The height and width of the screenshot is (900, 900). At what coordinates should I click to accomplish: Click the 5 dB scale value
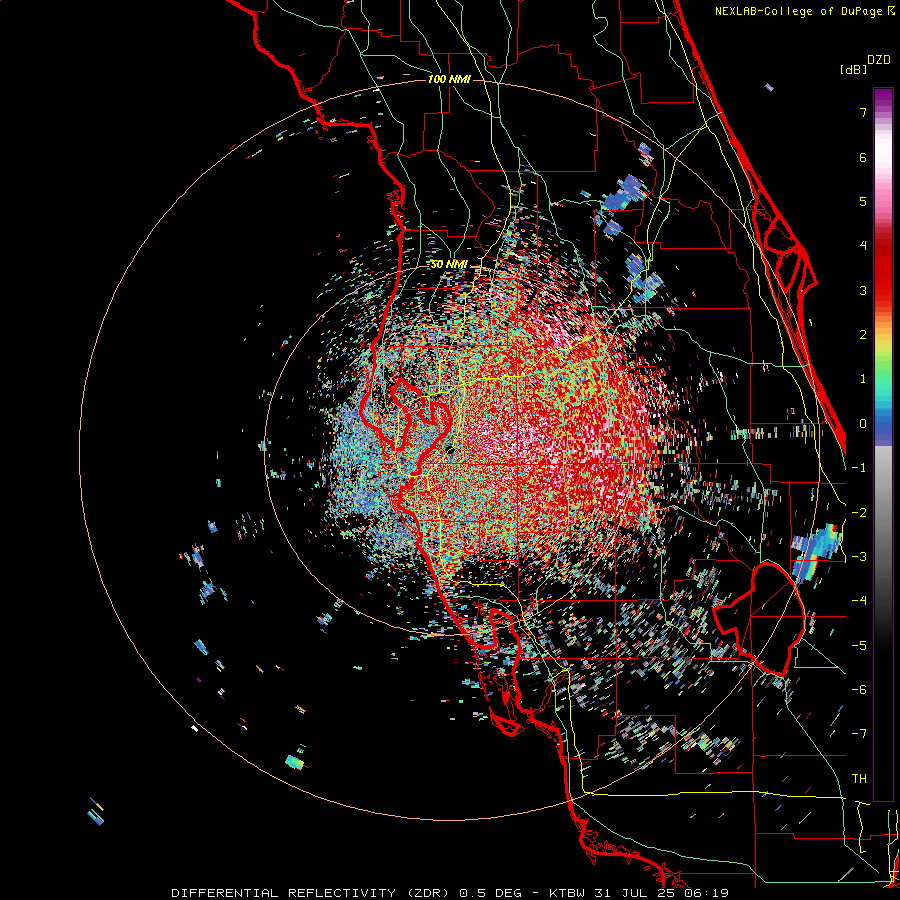pyautogui.click(x=863, y=201)
